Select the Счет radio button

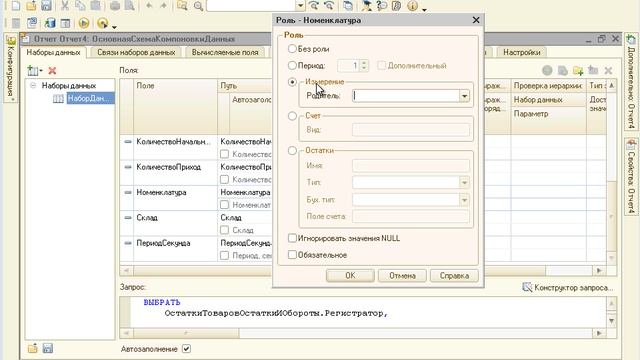click(292, 116)
